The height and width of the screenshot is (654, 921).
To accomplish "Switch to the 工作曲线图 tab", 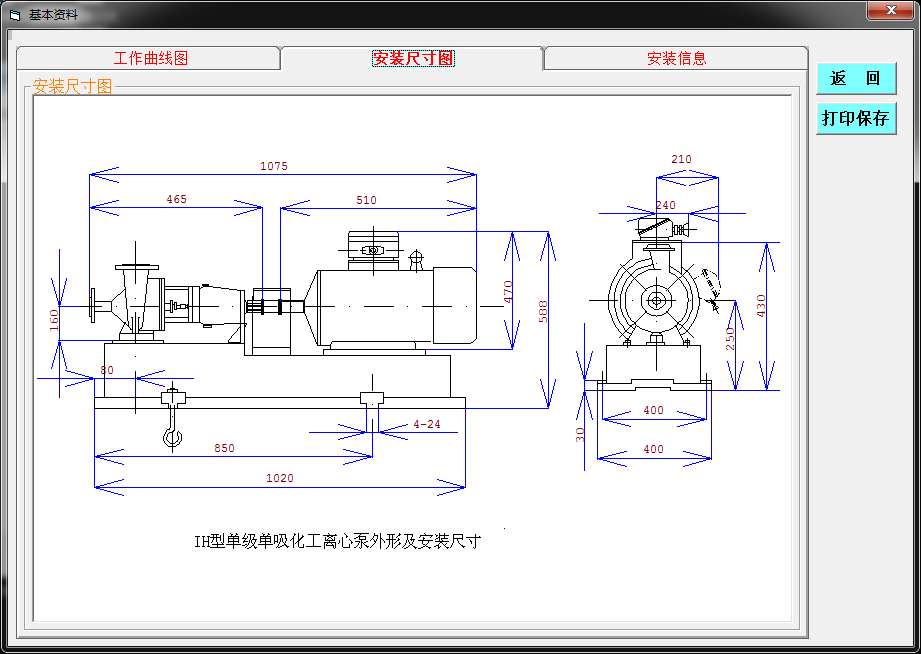I will click(x=150, y=58).
